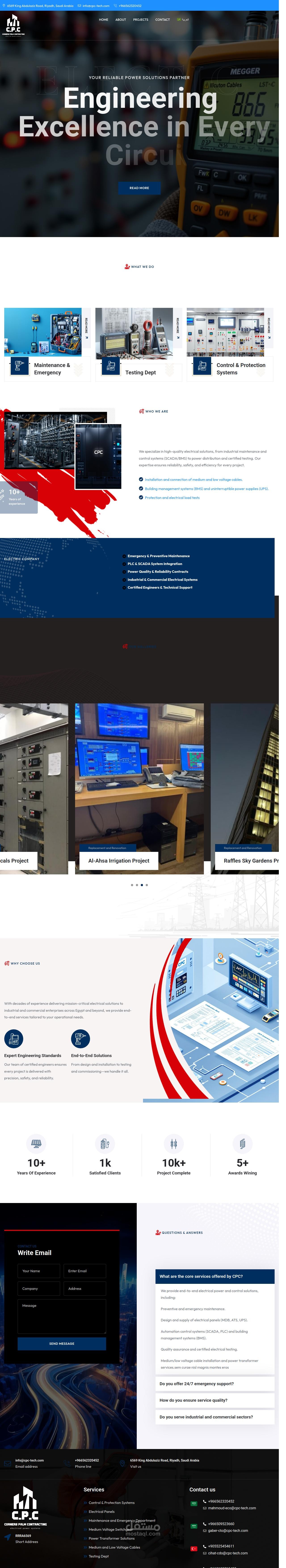286x1568 pixels.
Task: Click the WHO WE ARE section icon
Action: 141,411
